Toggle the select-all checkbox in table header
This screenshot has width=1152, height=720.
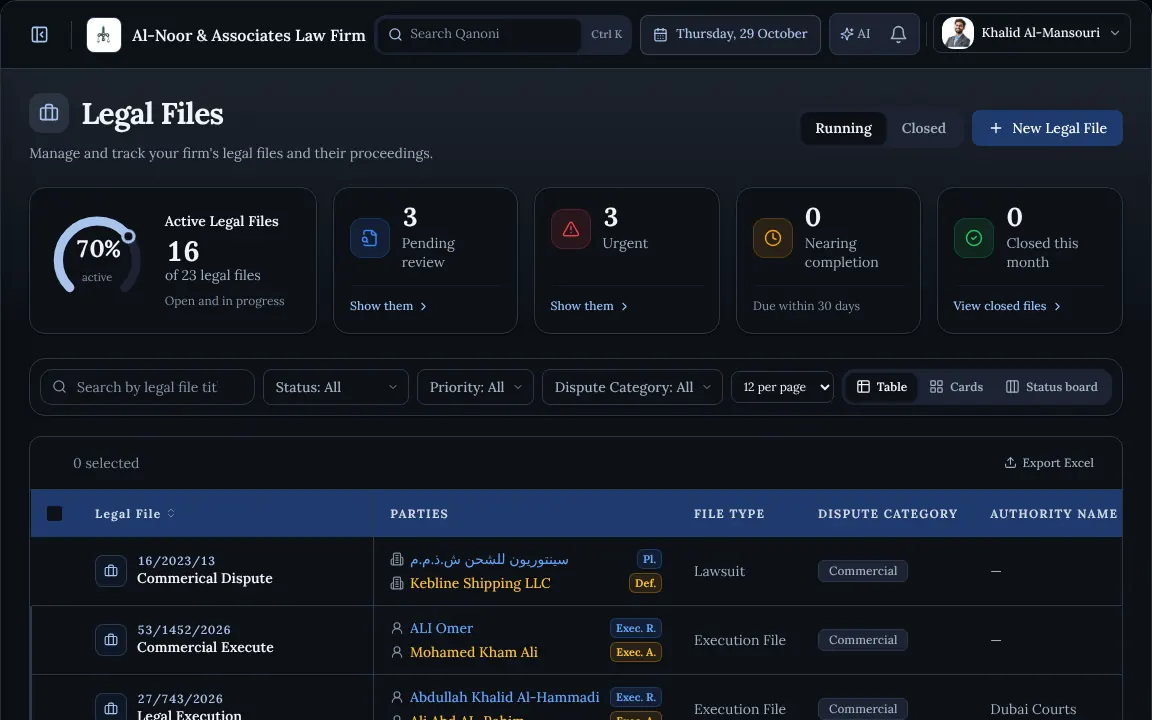pyautogui.click(x=54, y=514)
